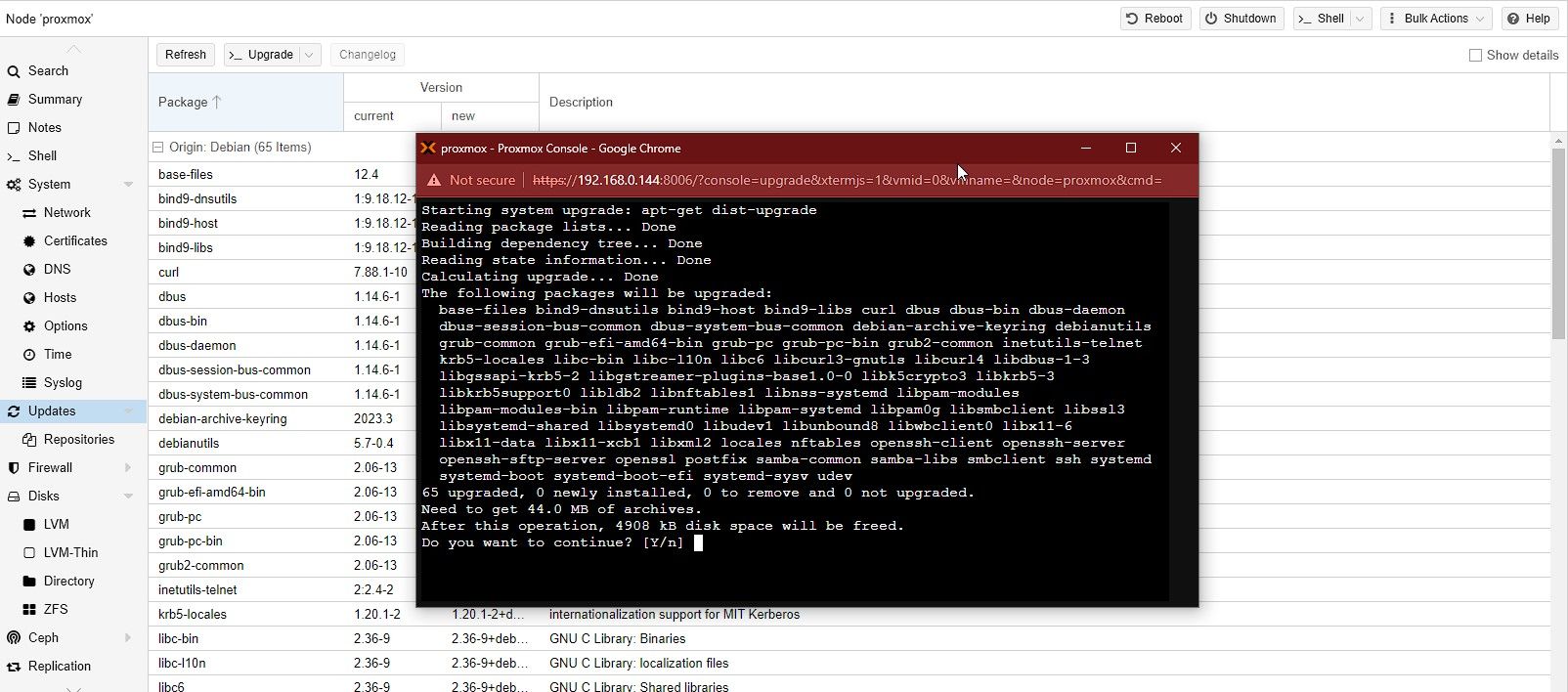Screen dimensions: 1568x692
Task: Click the ZFS grid icon
Action: coord(29,610)
